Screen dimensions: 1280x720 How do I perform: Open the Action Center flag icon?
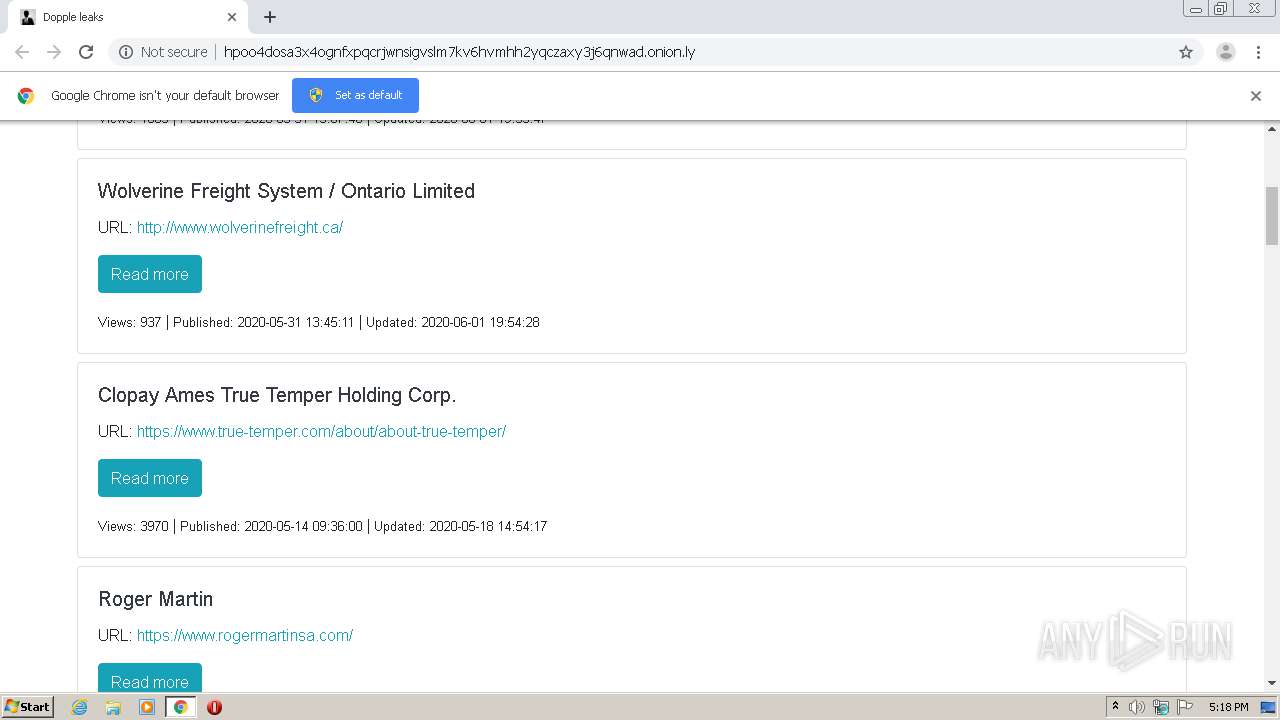pyautogui.click(x=1185, y=707)
